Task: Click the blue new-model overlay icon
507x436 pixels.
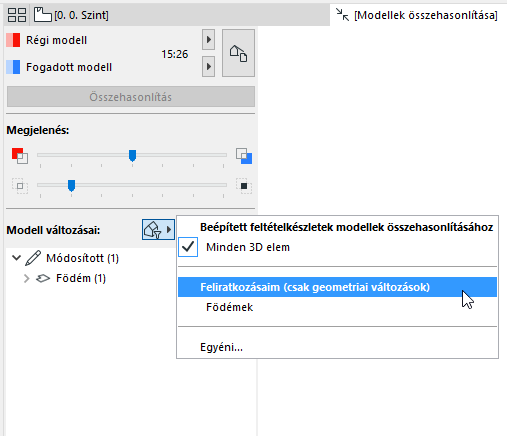Action: click(244, 156)
